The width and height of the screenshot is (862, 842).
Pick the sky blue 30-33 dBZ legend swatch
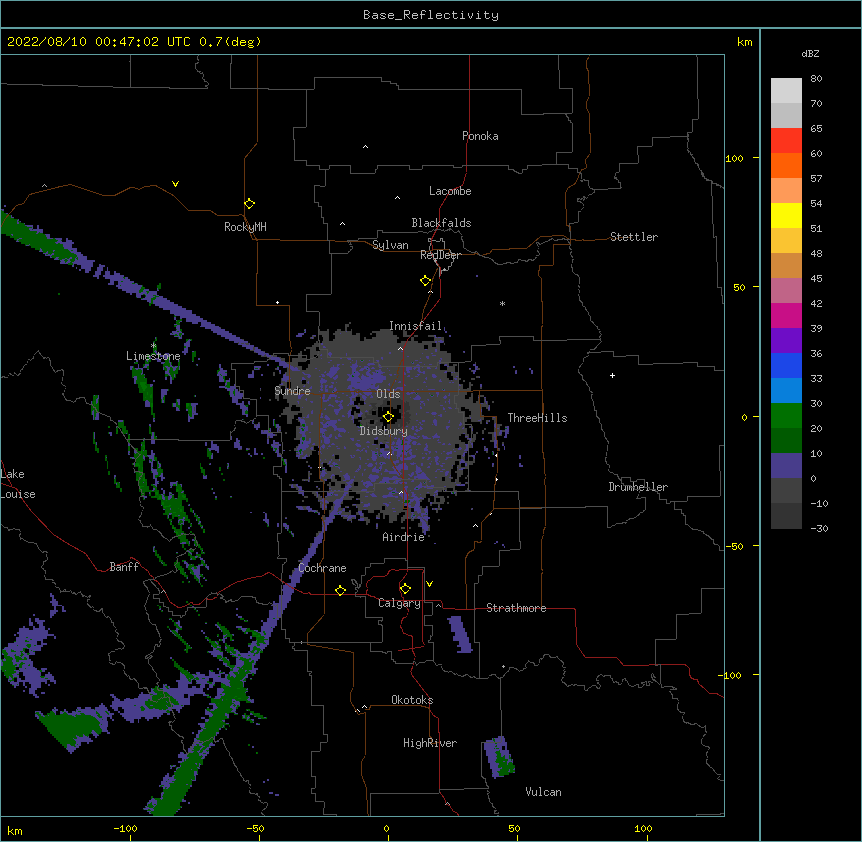coord(786,391)
